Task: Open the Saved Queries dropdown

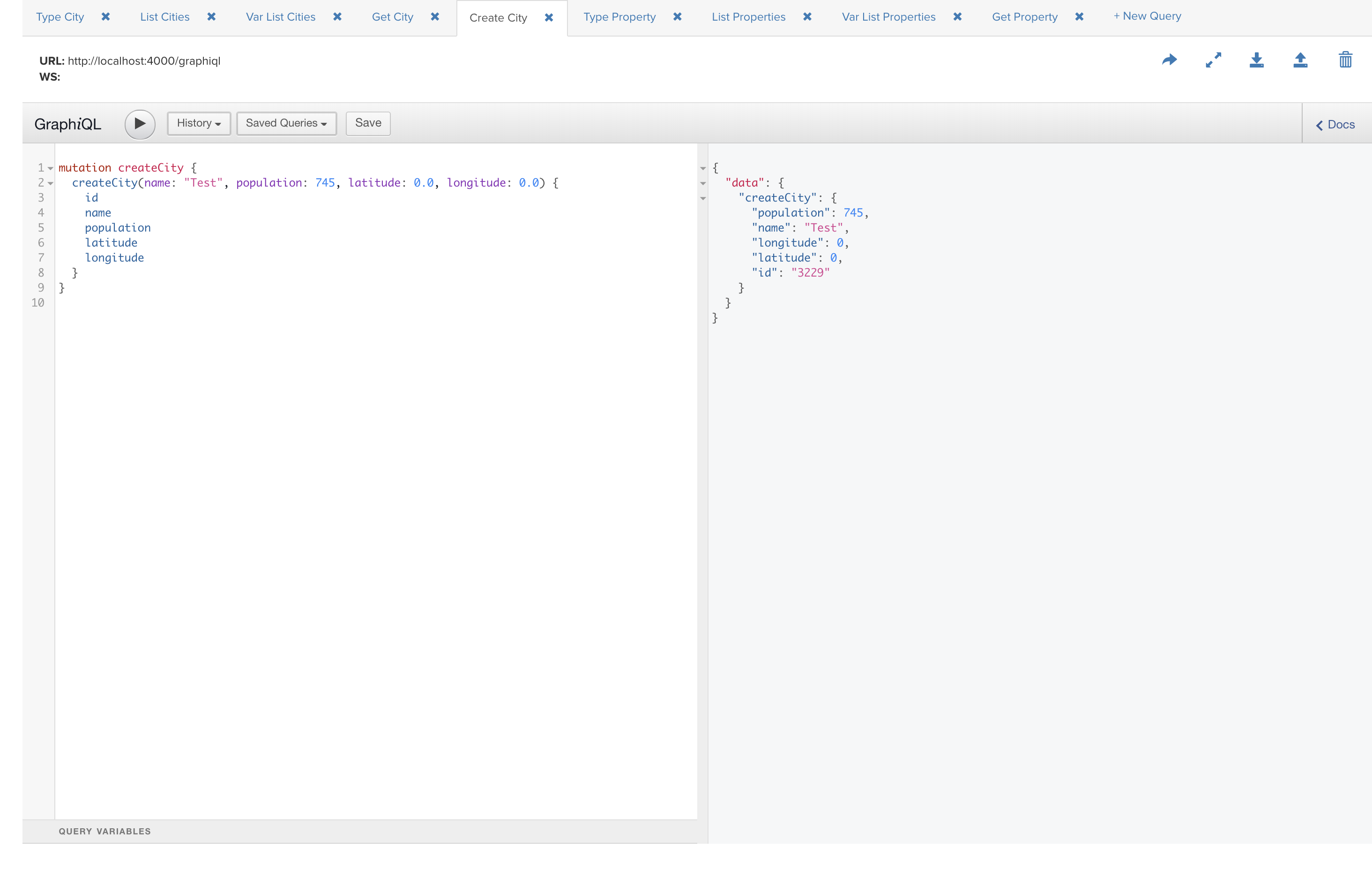Action: 285,123
